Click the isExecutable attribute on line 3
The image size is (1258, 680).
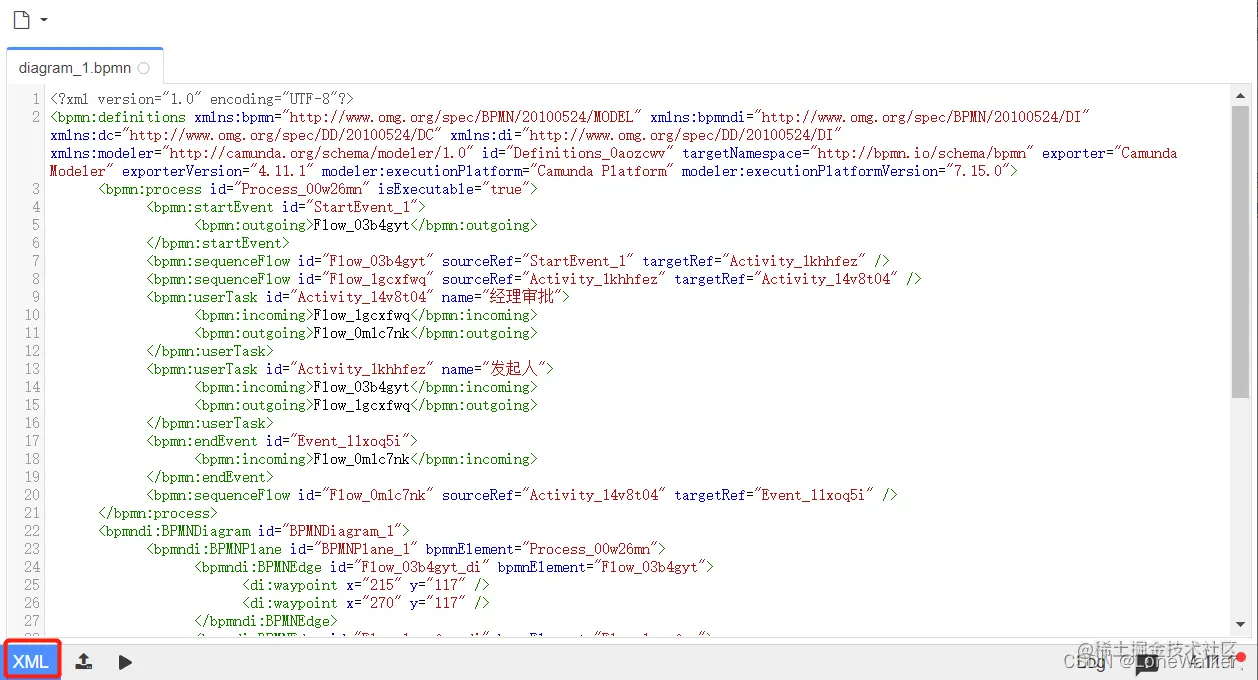tap(425, 189)
